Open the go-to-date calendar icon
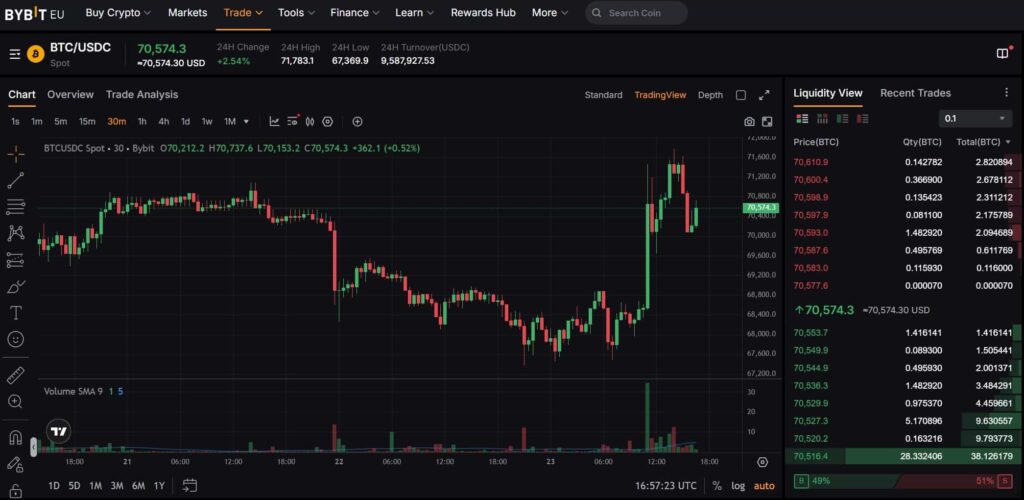 click(190, 486)
